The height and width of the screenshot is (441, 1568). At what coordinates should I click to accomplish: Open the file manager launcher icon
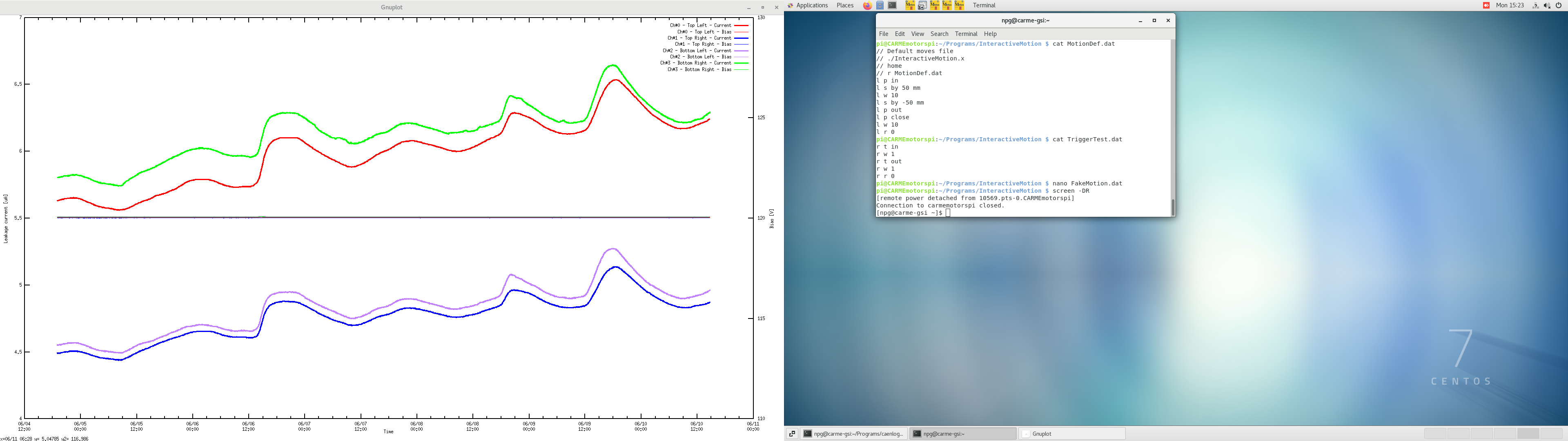(x=880, y=5)
